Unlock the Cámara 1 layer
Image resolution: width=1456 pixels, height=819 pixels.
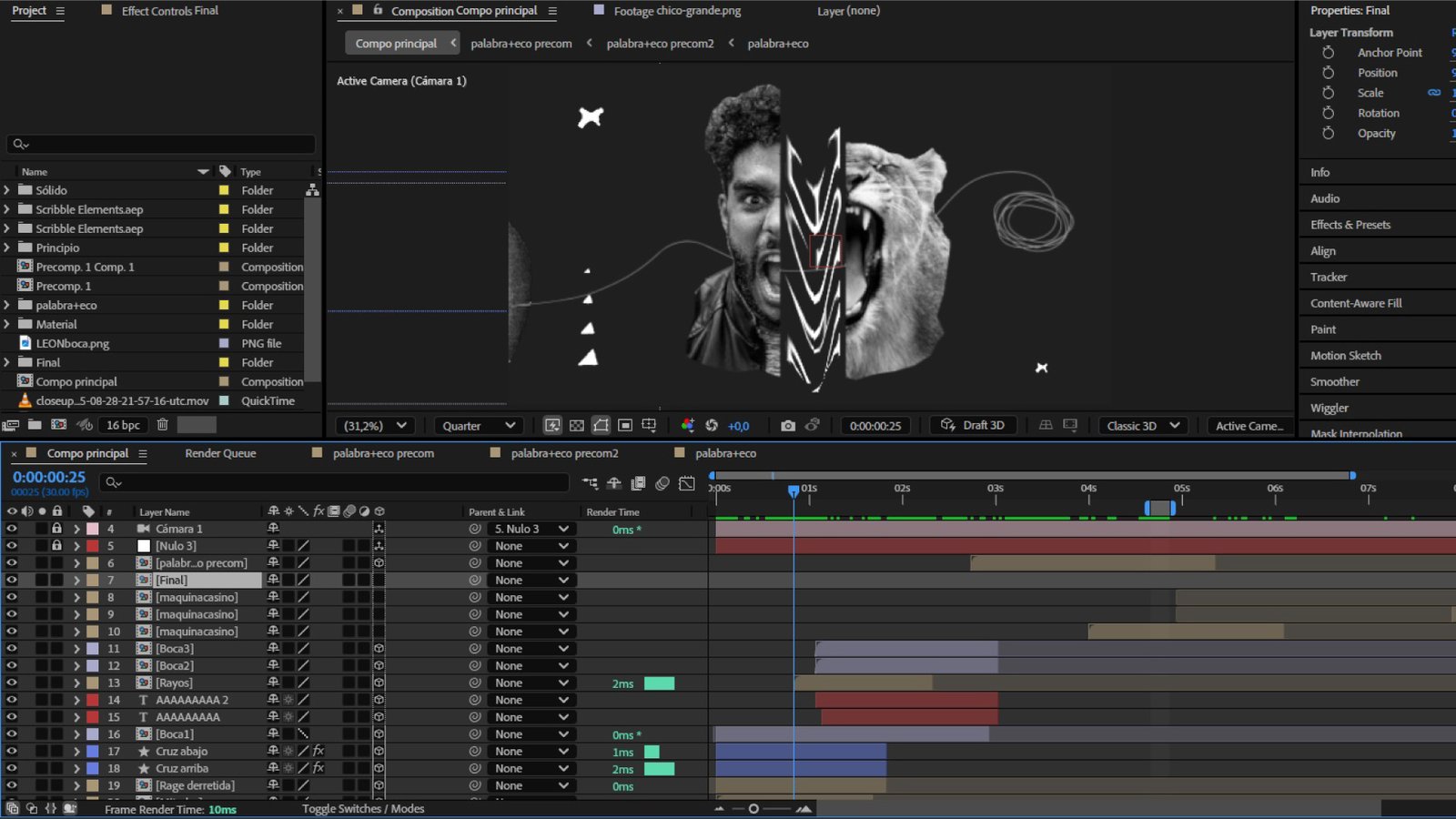(x=56, y=529)
